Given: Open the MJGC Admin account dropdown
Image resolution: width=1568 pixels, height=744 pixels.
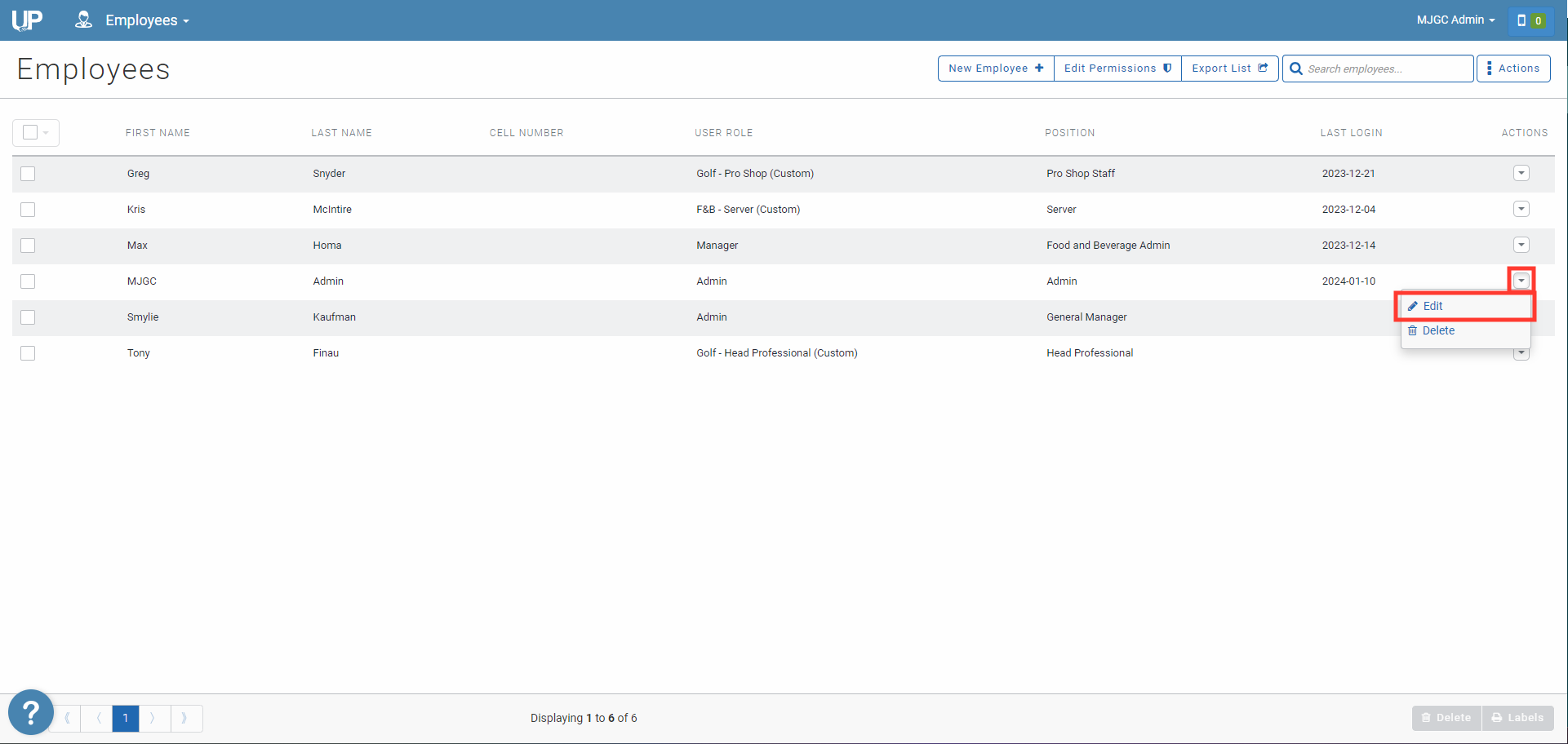Looking at the screenshot, I should [x=1455, y=20].
